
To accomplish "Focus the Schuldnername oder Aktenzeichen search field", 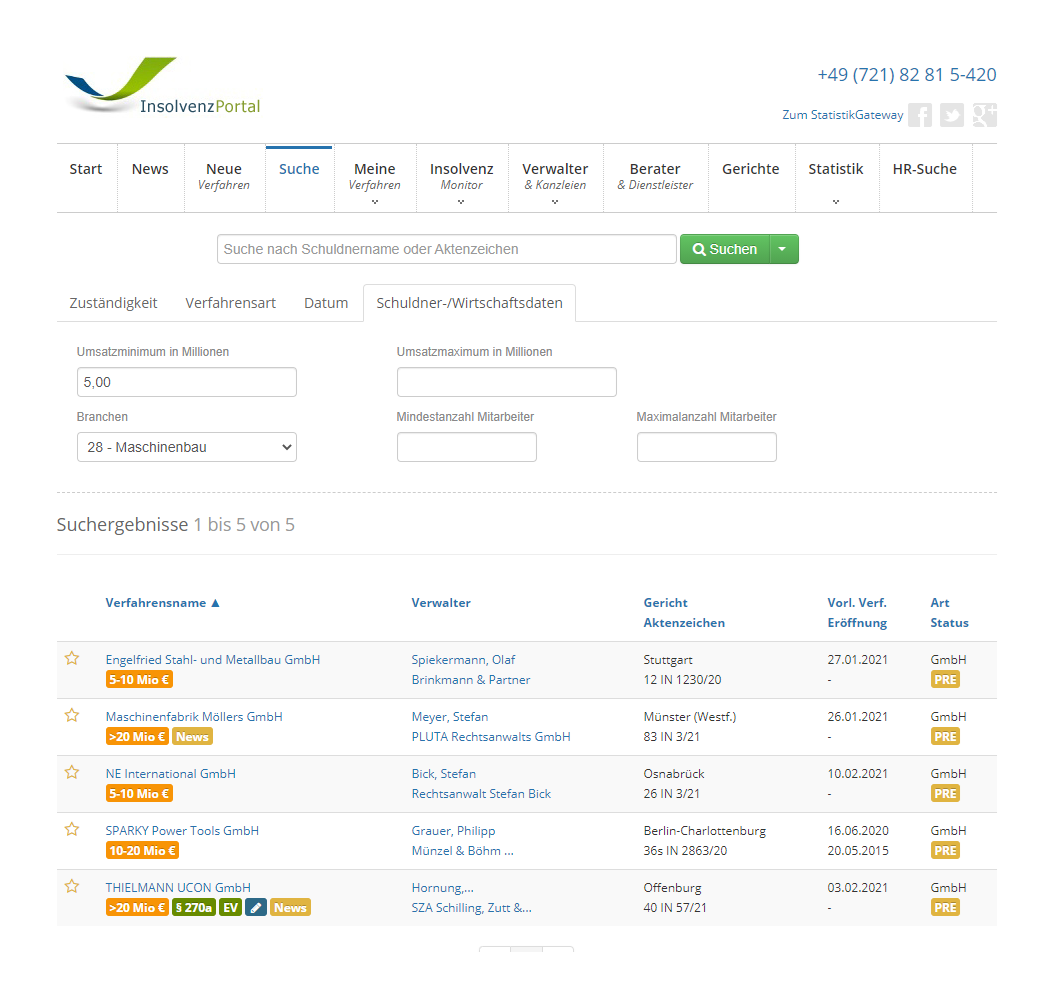I will pos(446,249).
